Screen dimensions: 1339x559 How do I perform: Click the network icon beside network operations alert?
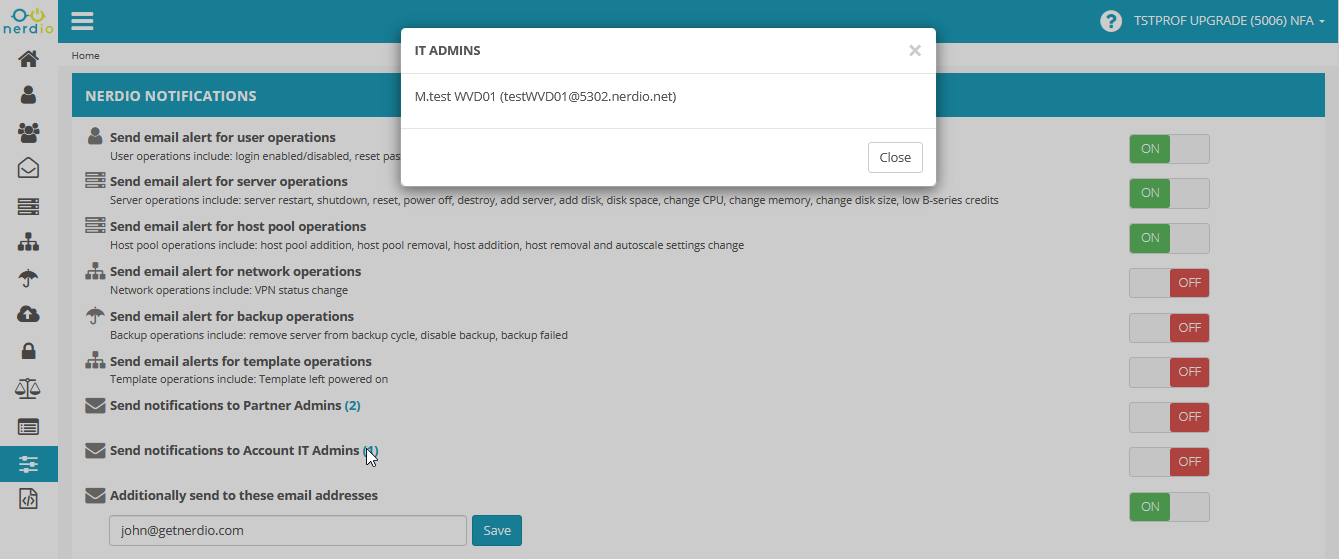pos(95,270)
